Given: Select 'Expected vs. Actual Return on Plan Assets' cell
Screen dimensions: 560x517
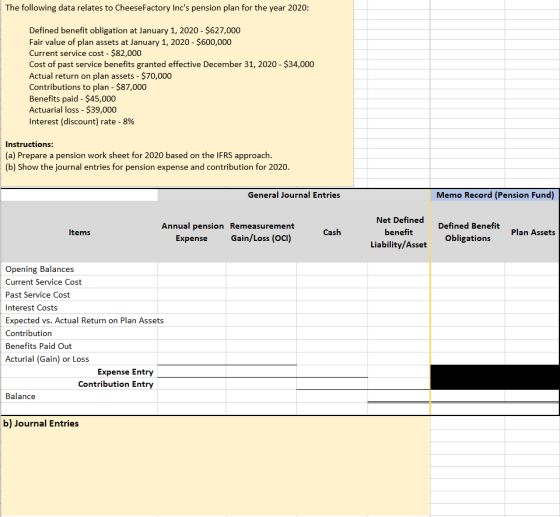Looking at the screenshot, I should point(84,320).
